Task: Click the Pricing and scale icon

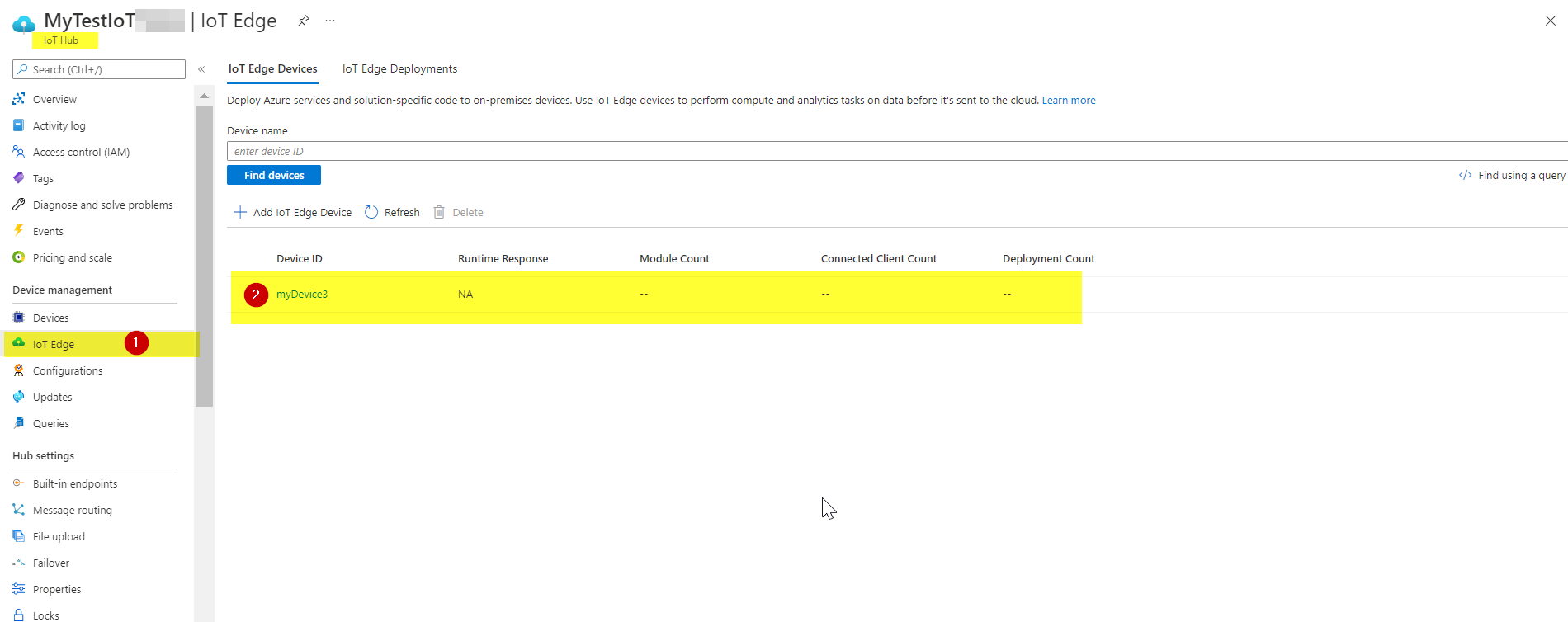Action: pyautogui.click(x=19, y=257)
